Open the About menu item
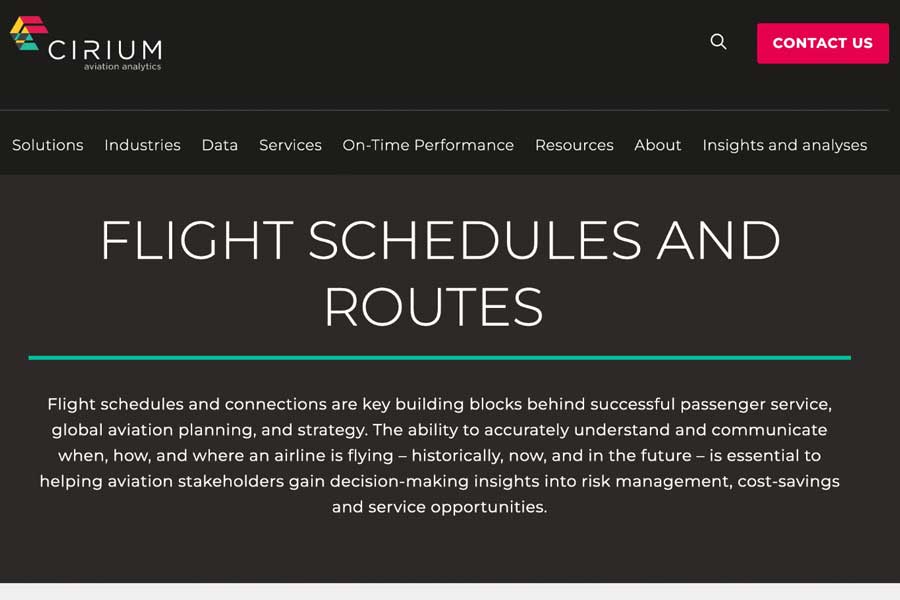 pyautogui.click(x=658, y=145)
